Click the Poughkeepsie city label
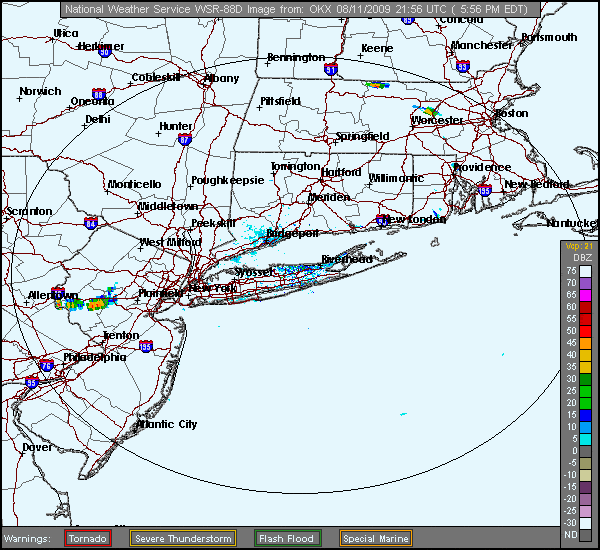This screenshot has height=550, width=600. (x=228, y=180)
